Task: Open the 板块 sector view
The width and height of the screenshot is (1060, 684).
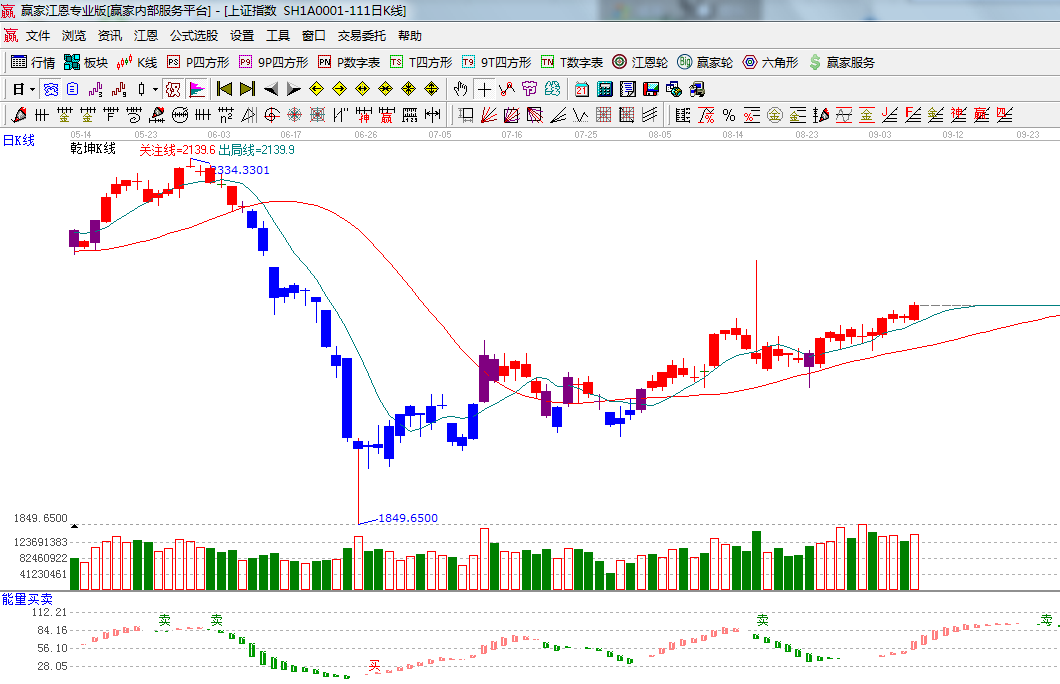Action: 85,62
